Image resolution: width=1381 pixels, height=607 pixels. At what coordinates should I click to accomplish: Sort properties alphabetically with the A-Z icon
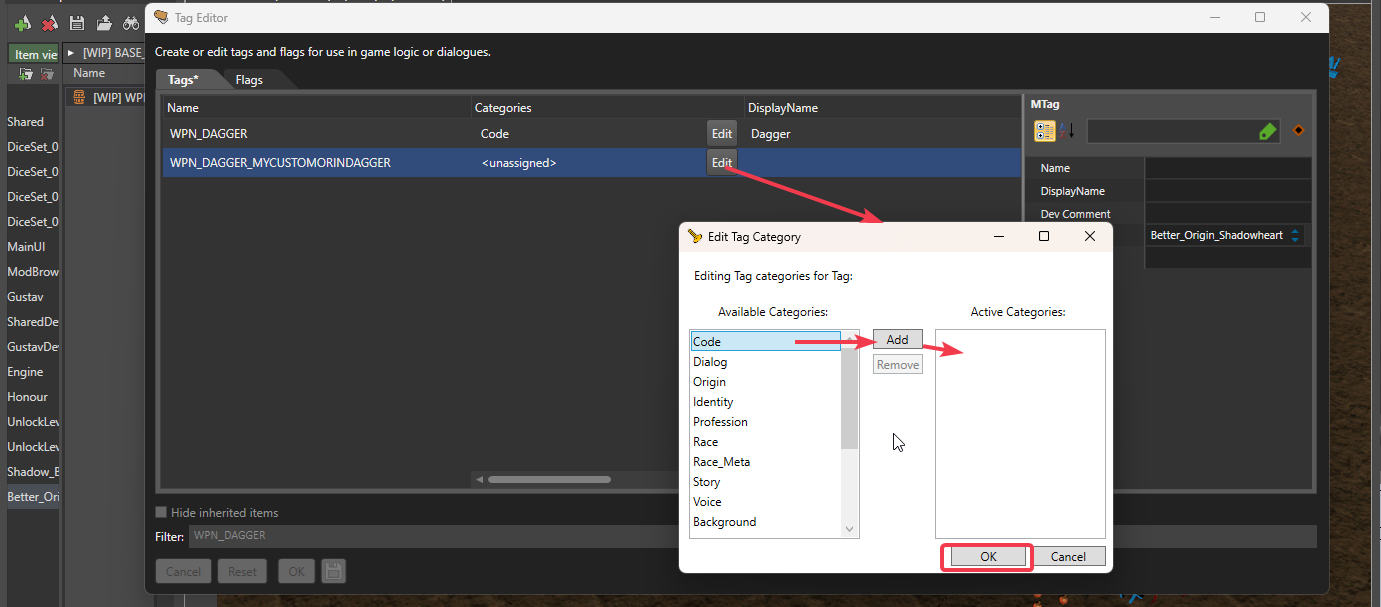point(1067,131)
